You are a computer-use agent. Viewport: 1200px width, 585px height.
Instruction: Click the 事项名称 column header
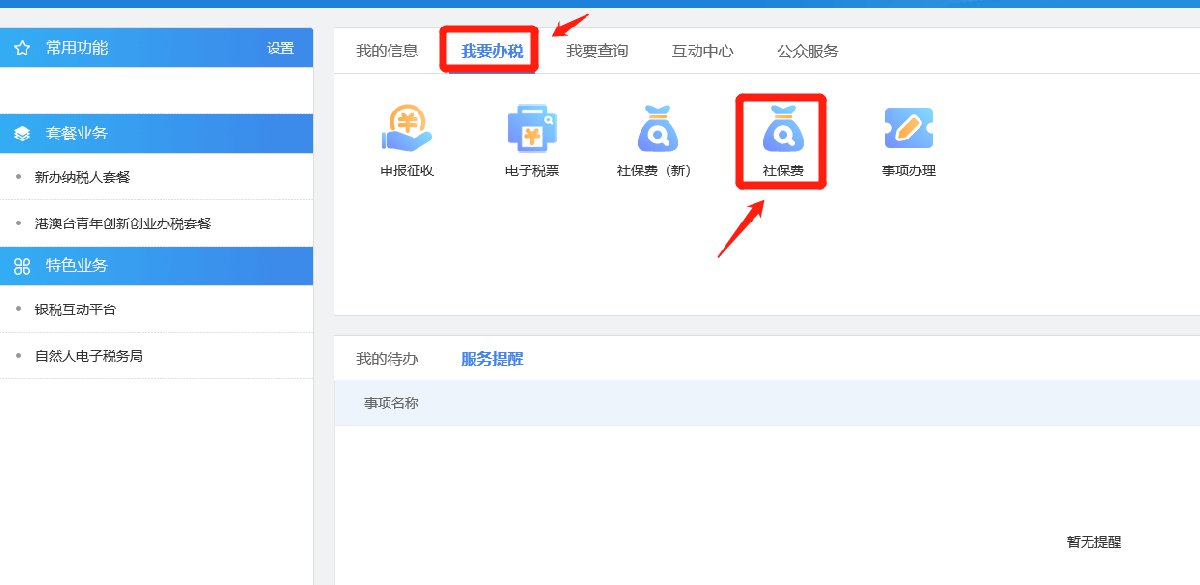[391, 404]
